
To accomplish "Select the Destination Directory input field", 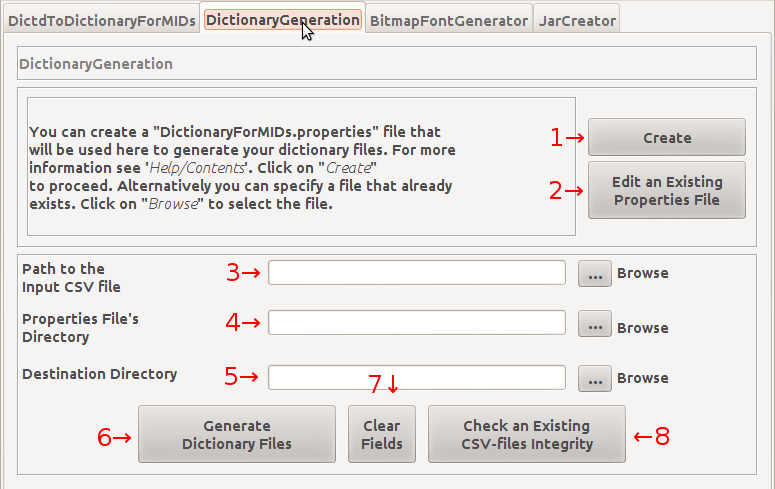I will pyautogui.click(x=416, y=378).
